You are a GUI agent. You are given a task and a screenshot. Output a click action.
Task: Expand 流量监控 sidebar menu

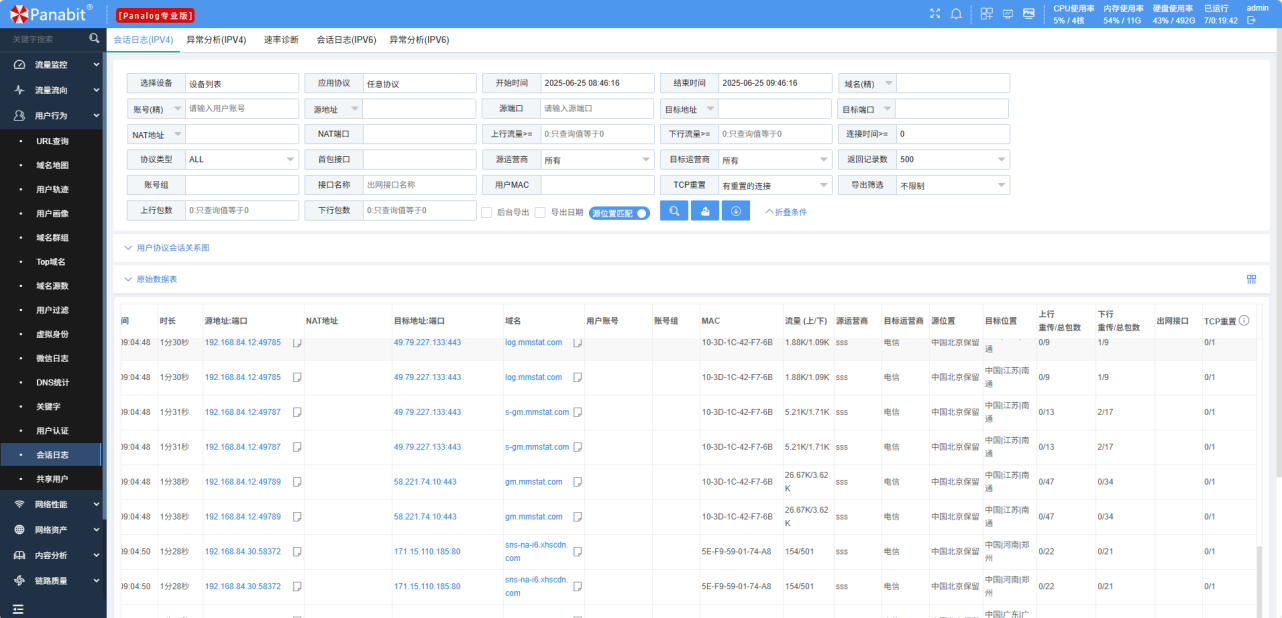pyautogui.click(x=53, y=64)
